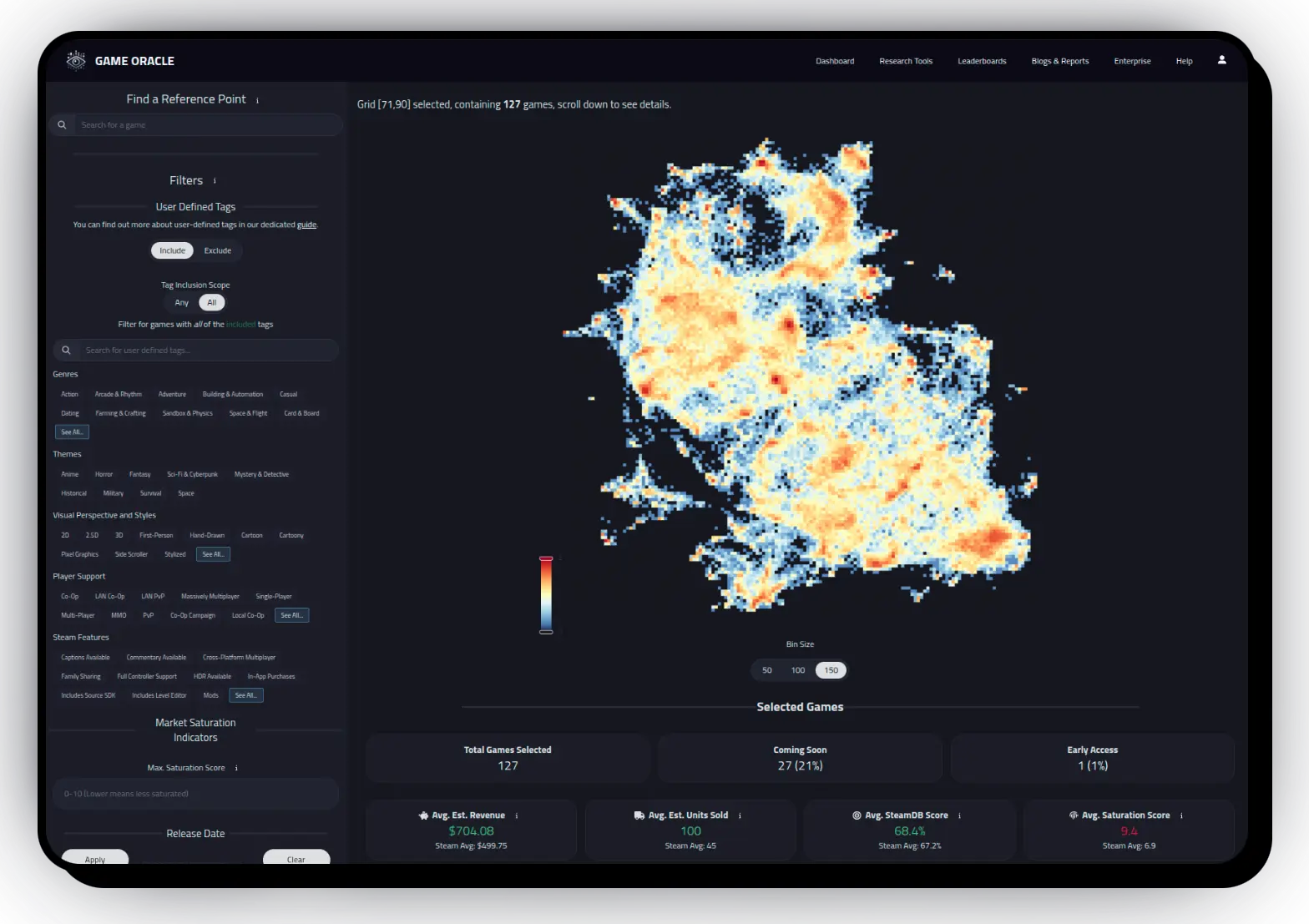Click the Clear filters button
The height and width of the screenshot is (924, 1309).
click(x=296, y=856)
